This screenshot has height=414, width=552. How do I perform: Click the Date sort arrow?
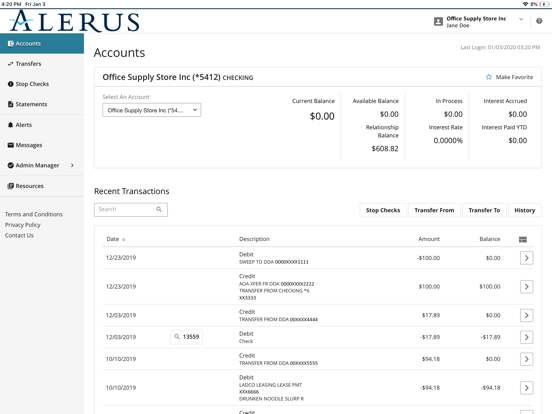coord(124,239)
